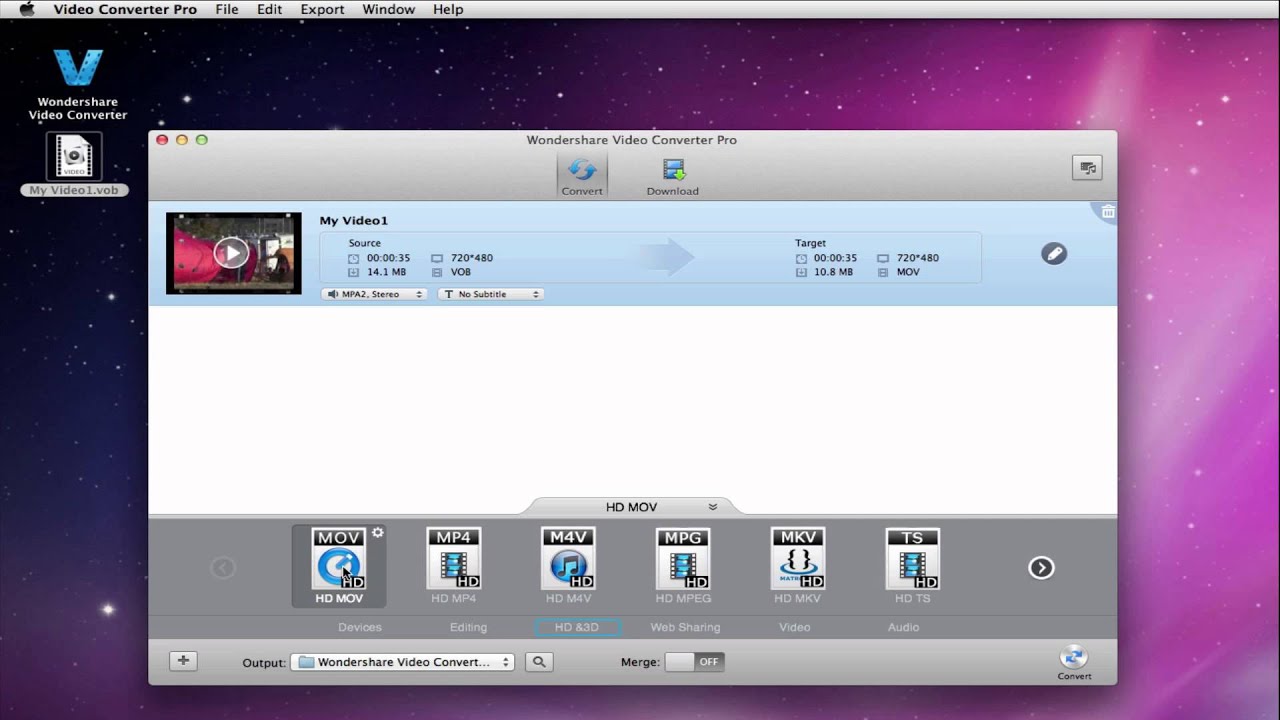Screen dimensions: 1280x720
Task: Go to previous formats with left arrow
Action: (x=223, y=568)
